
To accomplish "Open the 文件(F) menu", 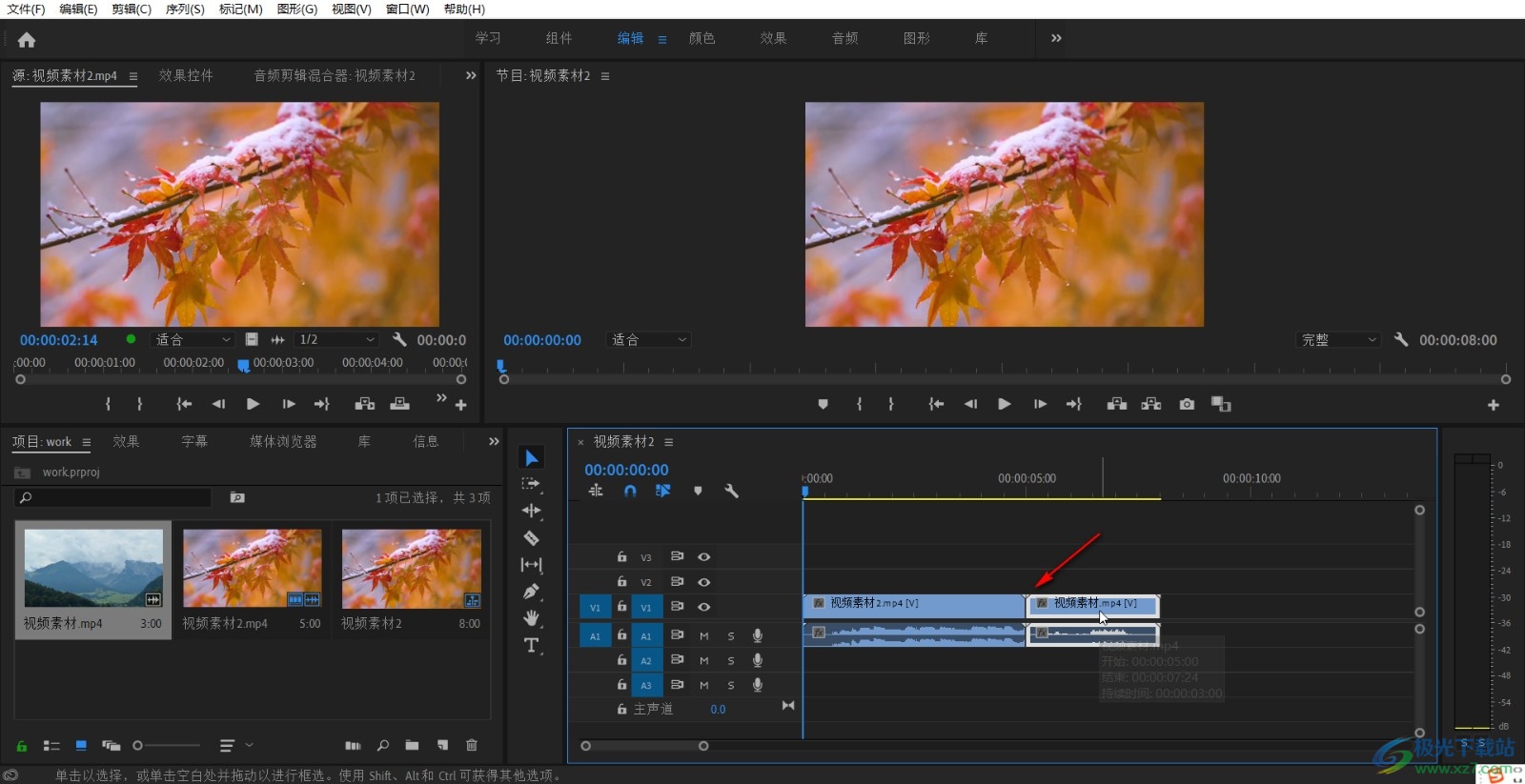I will [26, 9].
